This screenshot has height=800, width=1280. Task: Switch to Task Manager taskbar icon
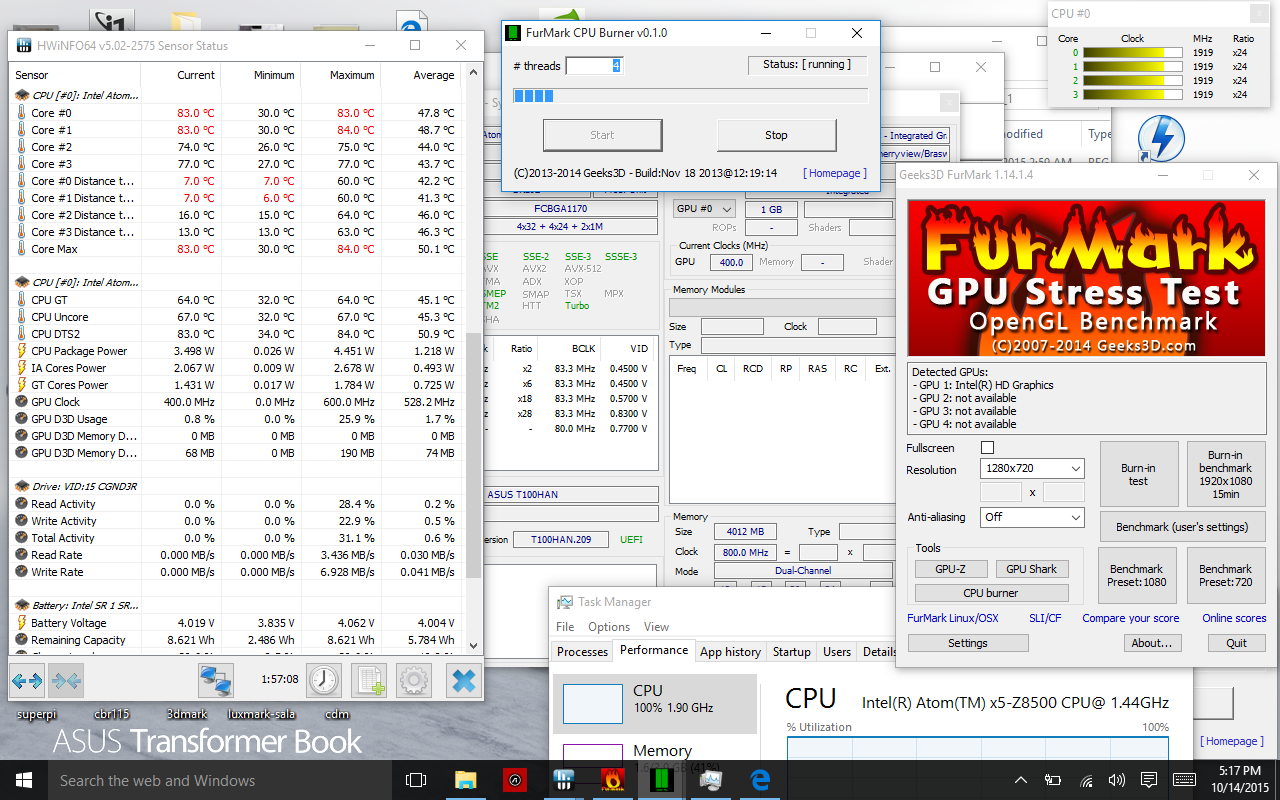(711, 780)
